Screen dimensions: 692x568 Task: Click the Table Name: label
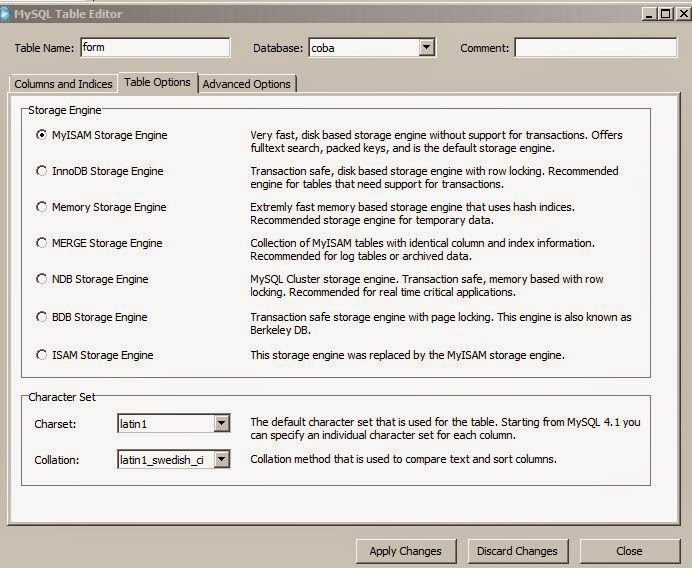pyautogui.click(x=44, y=48)
